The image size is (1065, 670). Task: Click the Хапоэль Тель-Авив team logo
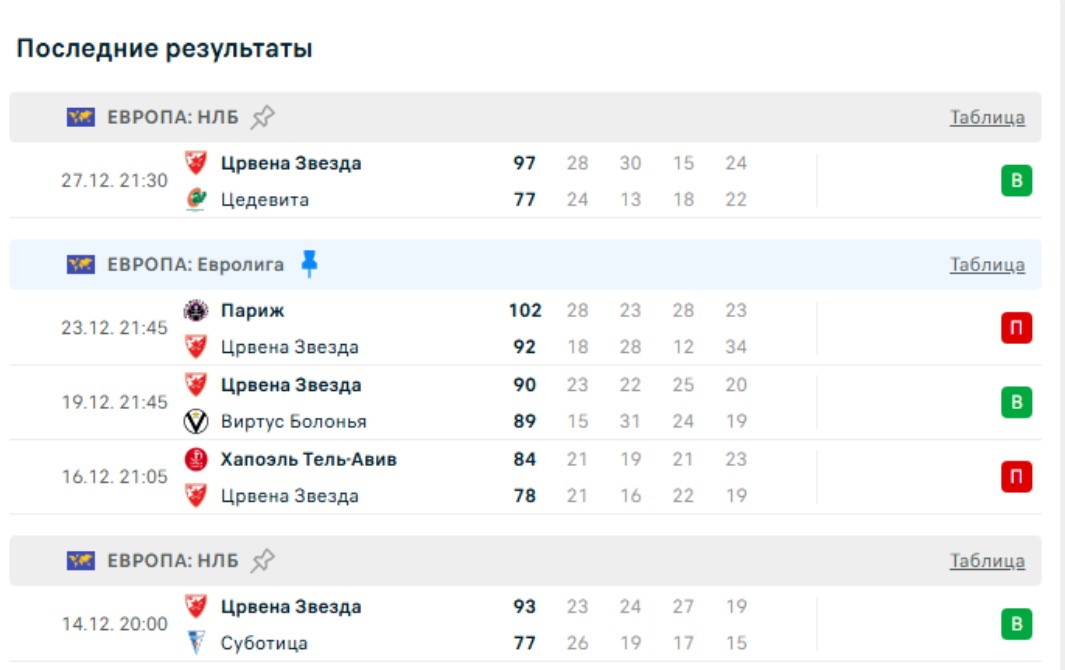196,459
